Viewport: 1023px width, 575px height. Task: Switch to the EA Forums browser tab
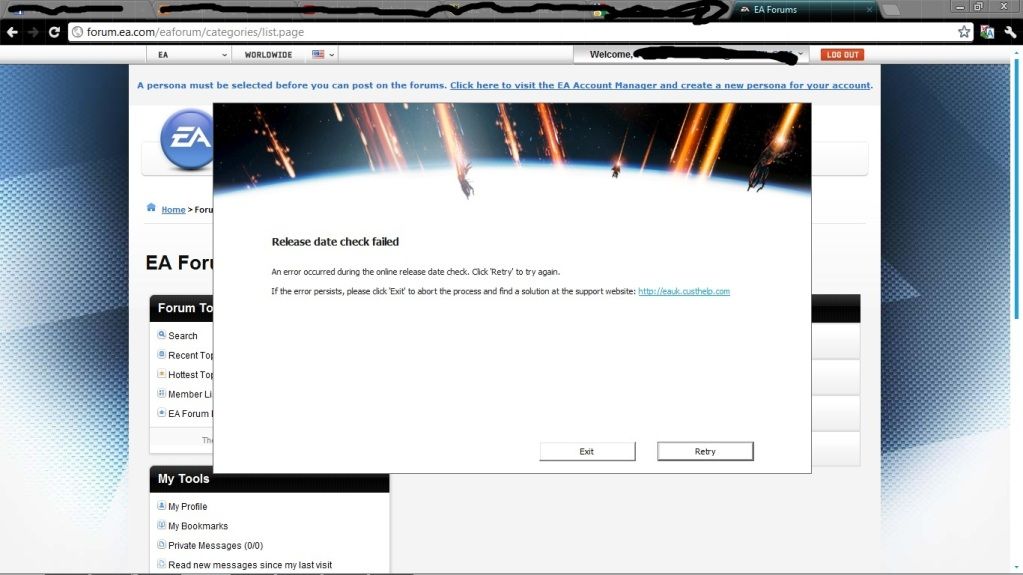click(x=799, y=10)
